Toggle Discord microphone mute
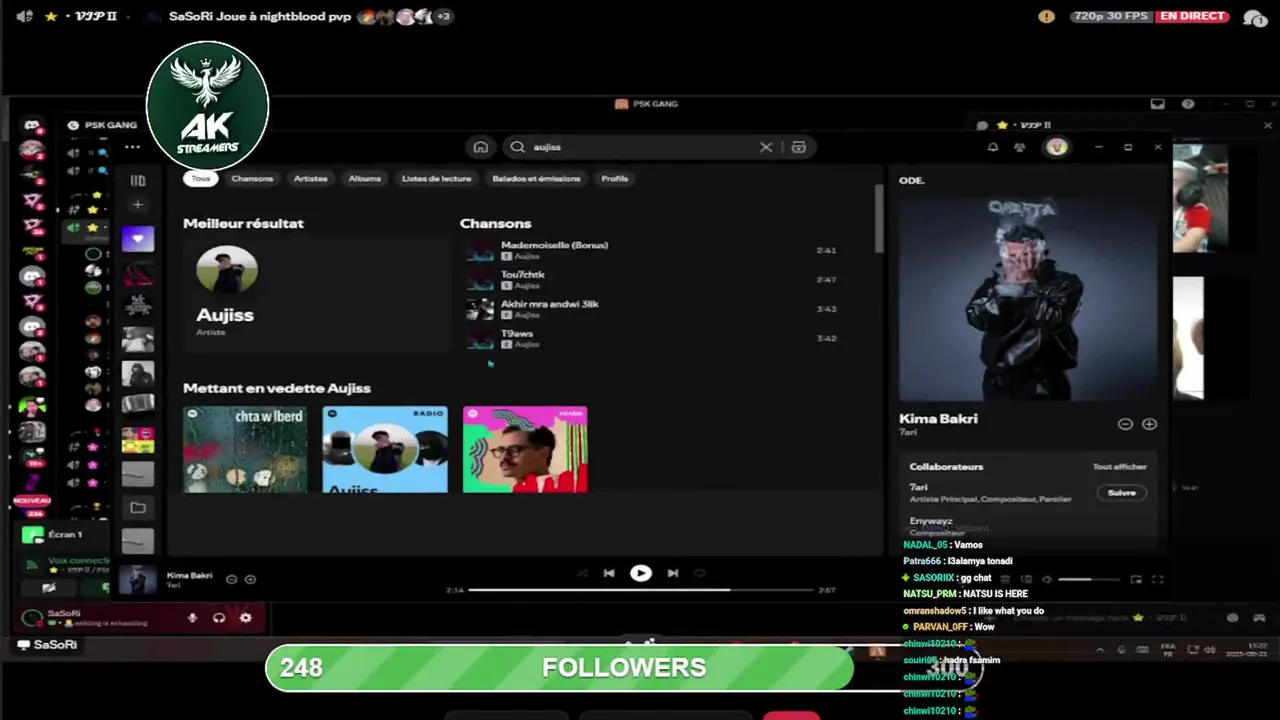Screen dimensions: 1280x720 (x=192, y=618)
